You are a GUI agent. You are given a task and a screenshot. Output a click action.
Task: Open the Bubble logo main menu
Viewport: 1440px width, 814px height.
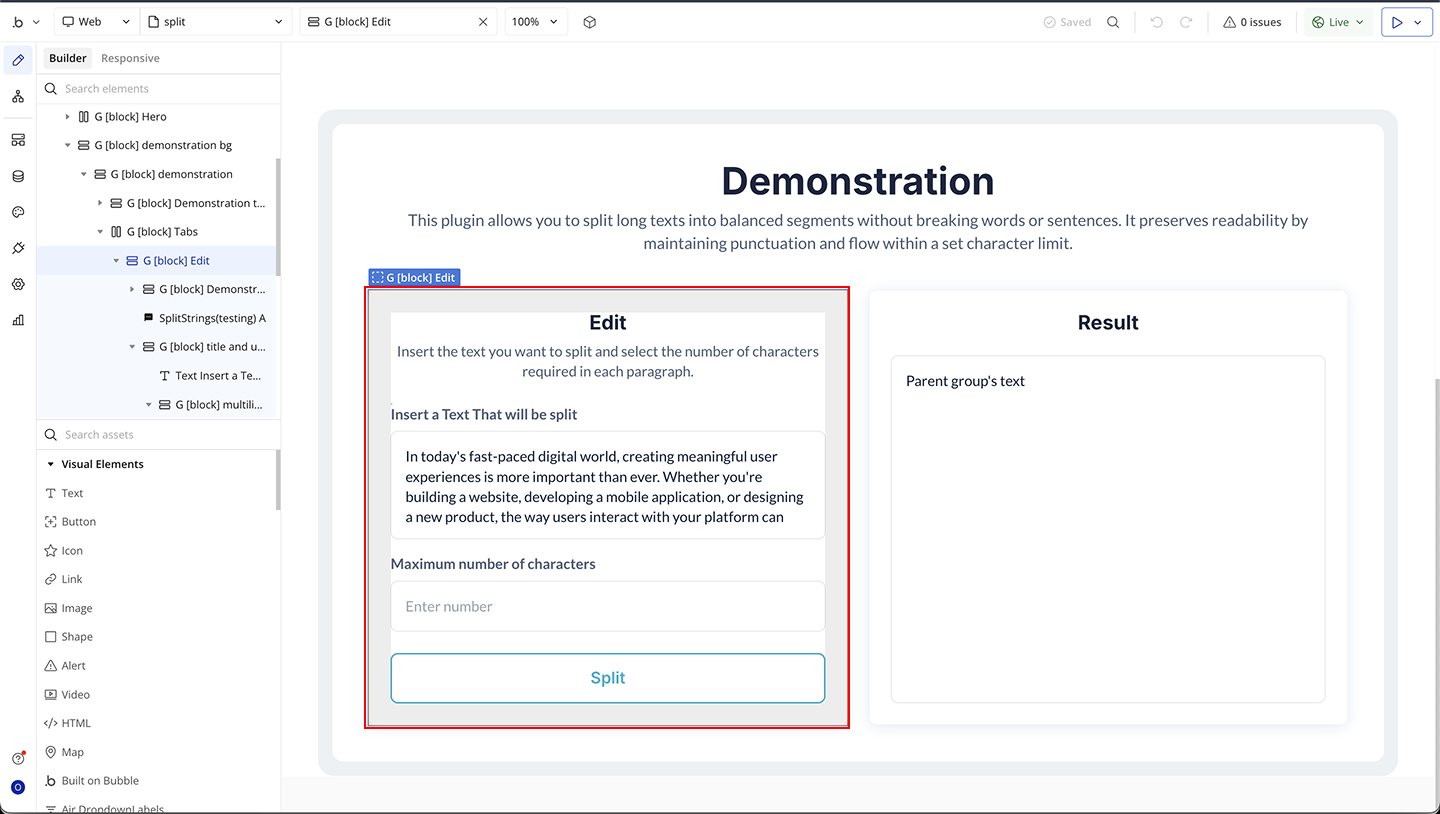tap(26, 22)
